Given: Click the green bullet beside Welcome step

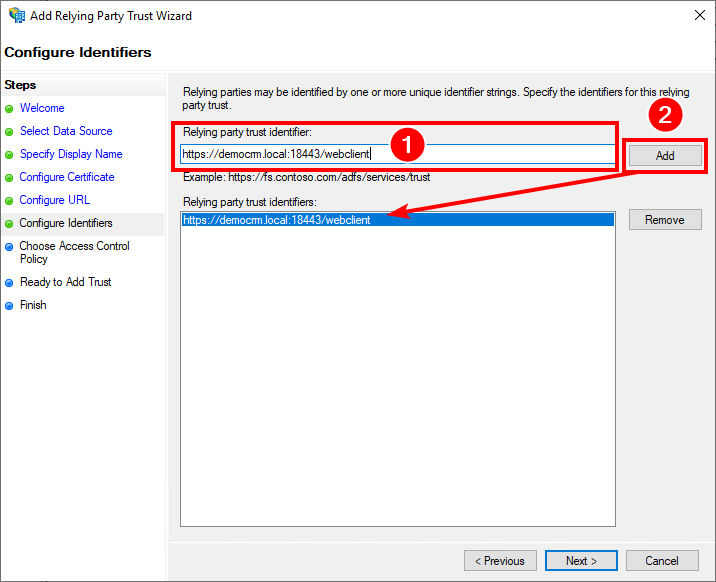Looking at the screenshot, I should [9, 109].
